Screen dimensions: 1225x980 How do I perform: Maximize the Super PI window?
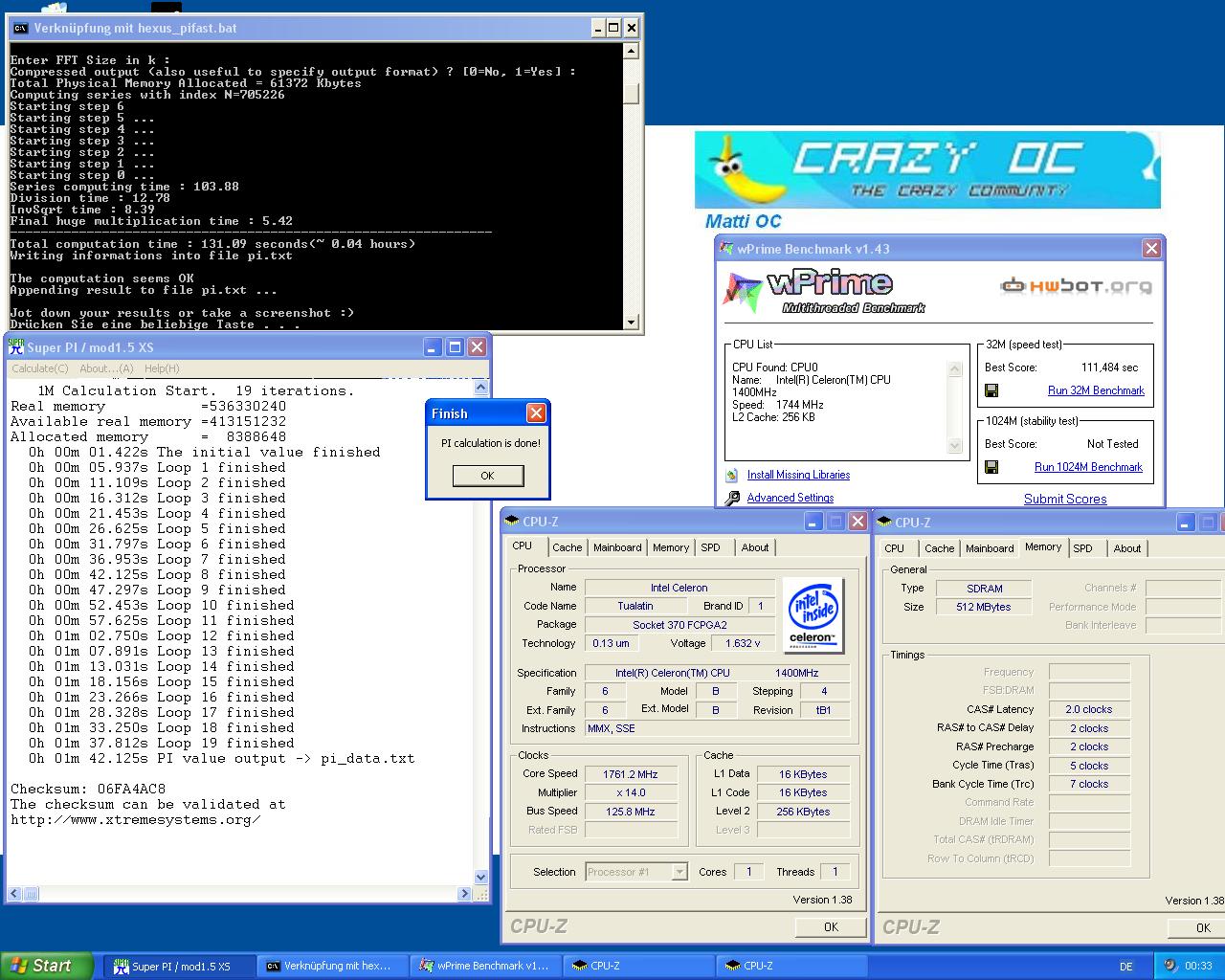point(455,347)
